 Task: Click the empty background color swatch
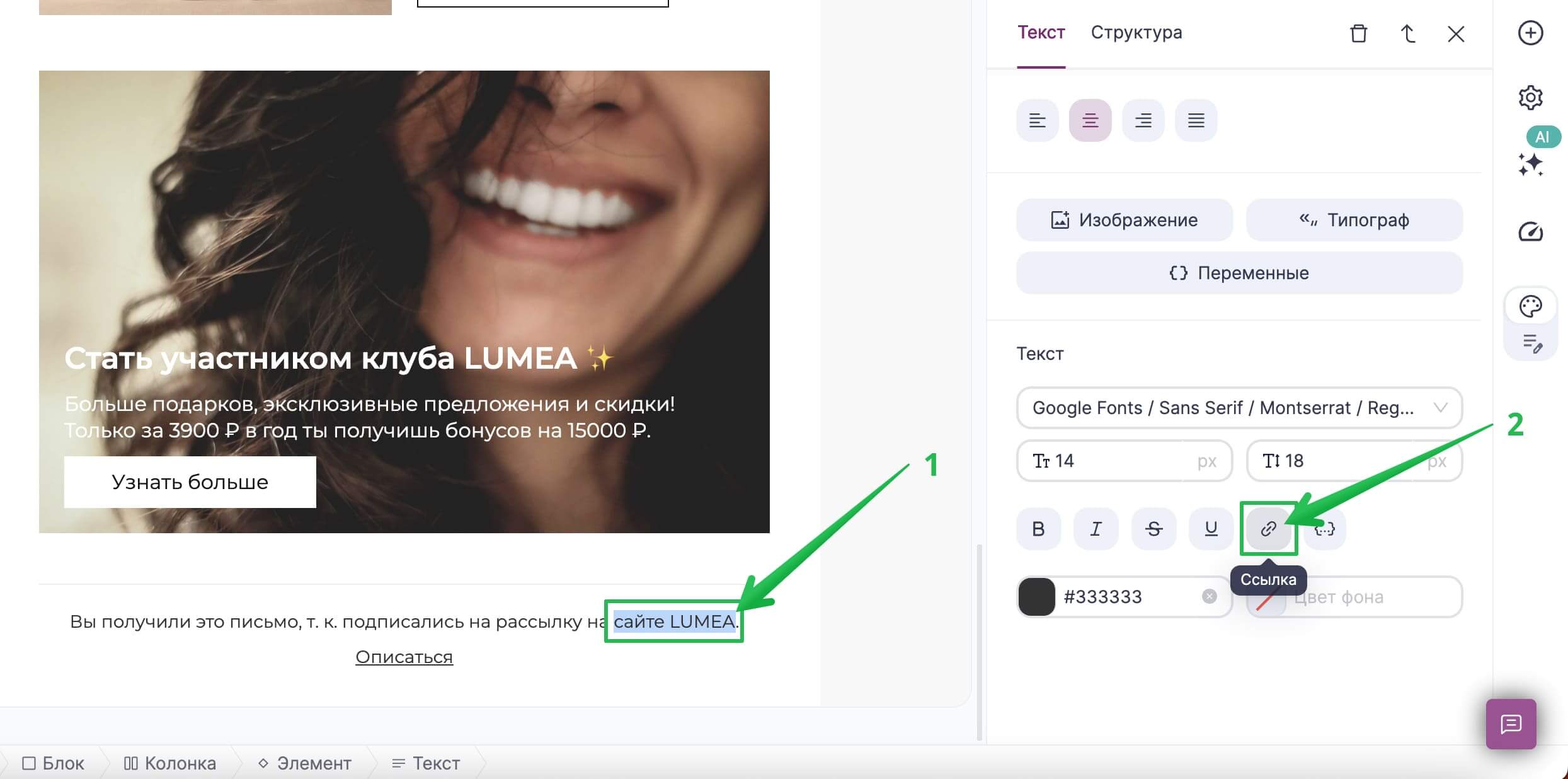point(1266,598)
